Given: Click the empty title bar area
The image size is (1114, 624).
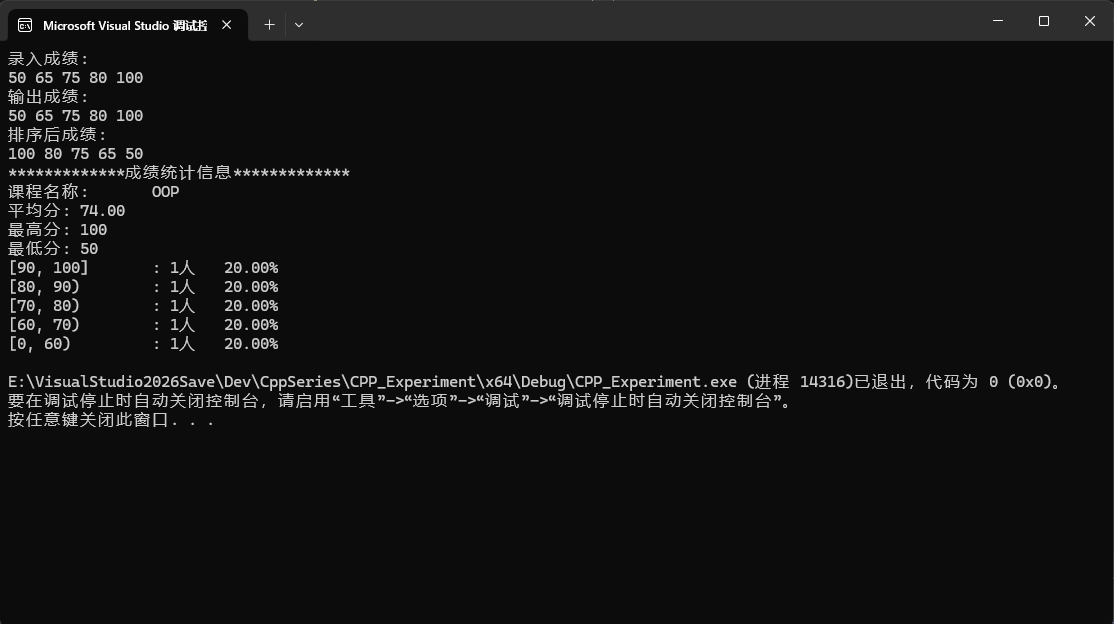Looking at the screenshot, I should coord(639,21).
